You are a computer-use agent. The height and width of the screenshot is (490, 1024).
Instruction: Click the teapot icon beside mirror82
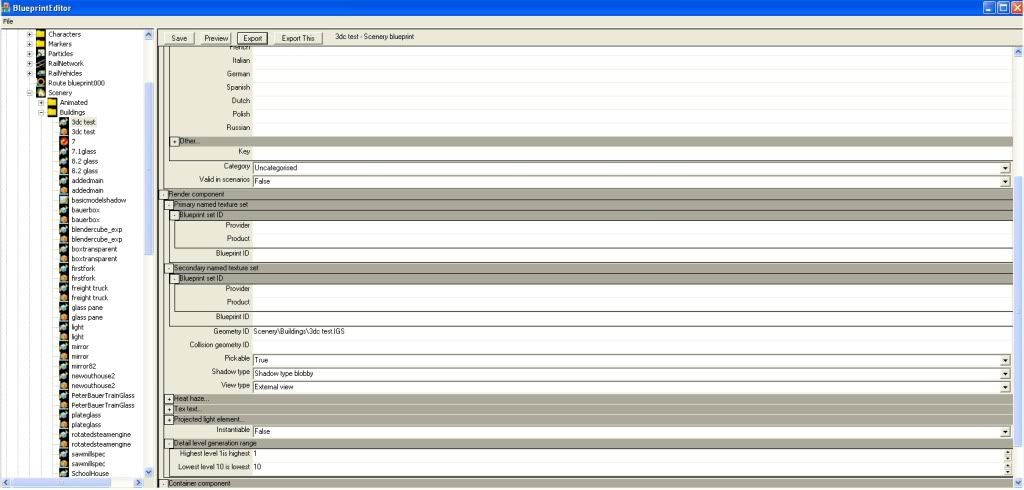(x=64, y=366)
